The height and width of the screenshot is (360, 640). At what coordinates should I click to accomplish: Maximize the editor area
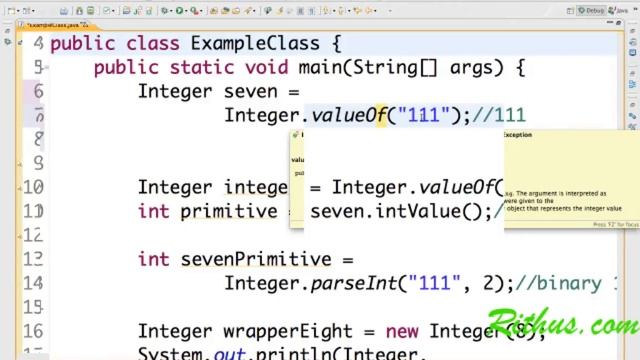(619, 23)
